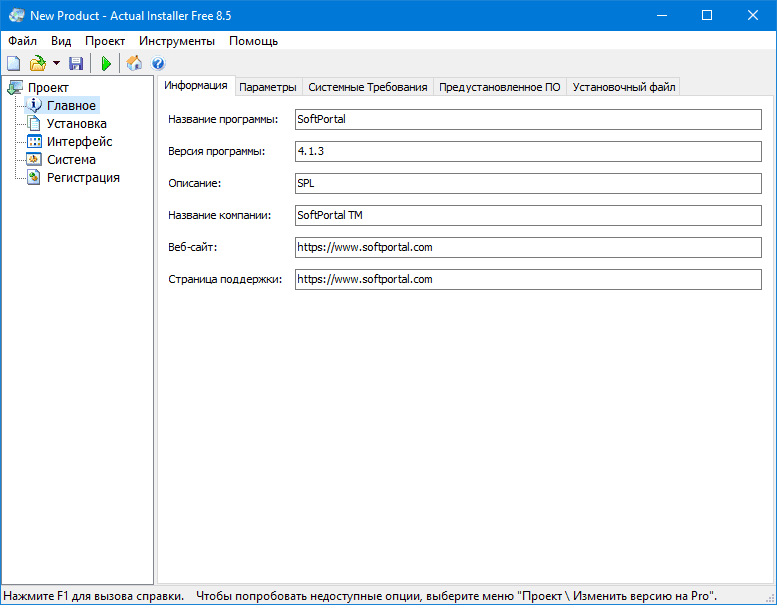Click the Описание label
The image size is (777, 605).
(x=195, y=183)
